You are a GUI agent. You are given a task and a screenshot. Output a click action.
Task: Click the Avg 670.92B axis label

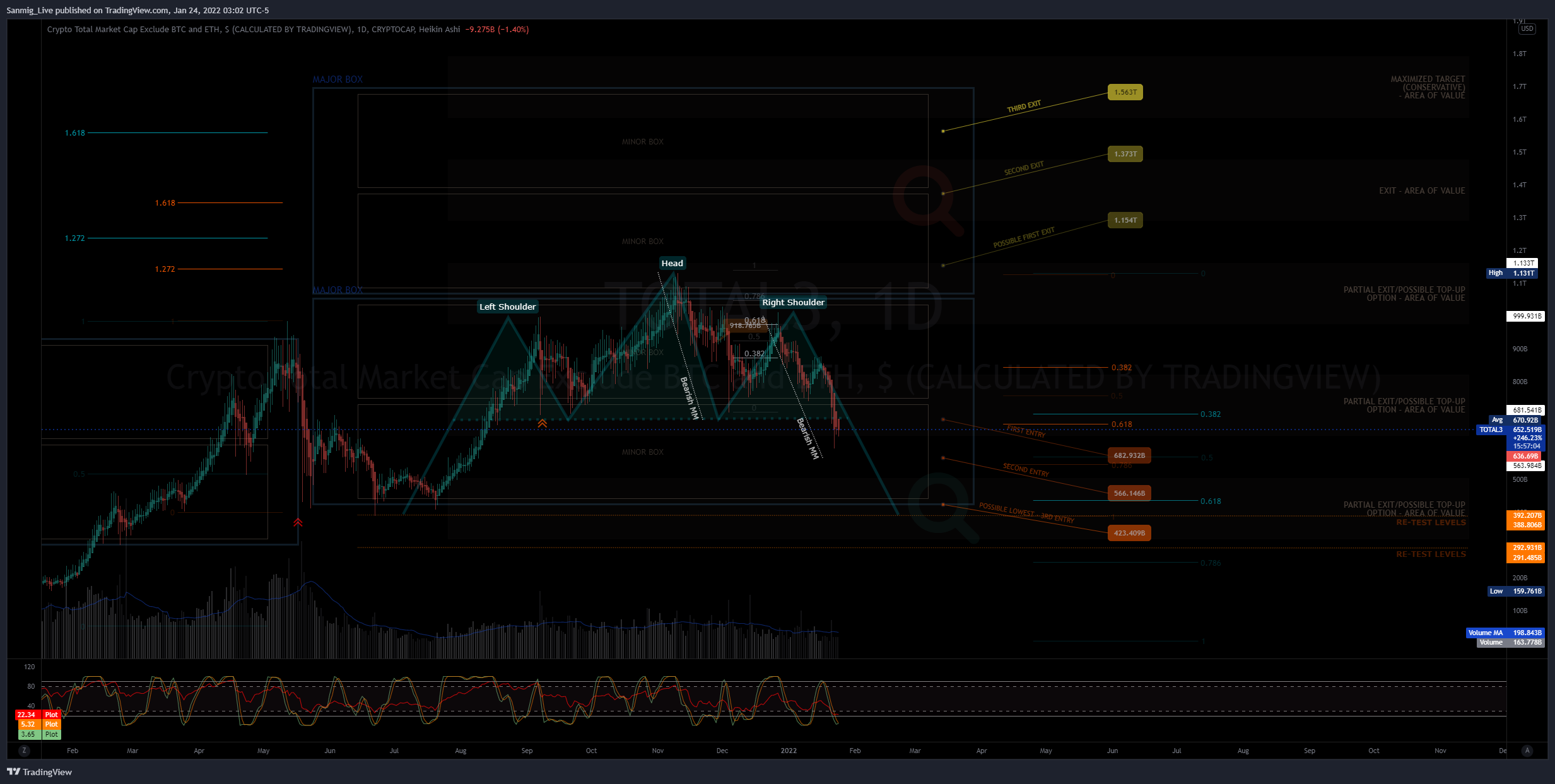click(1516, 420)
